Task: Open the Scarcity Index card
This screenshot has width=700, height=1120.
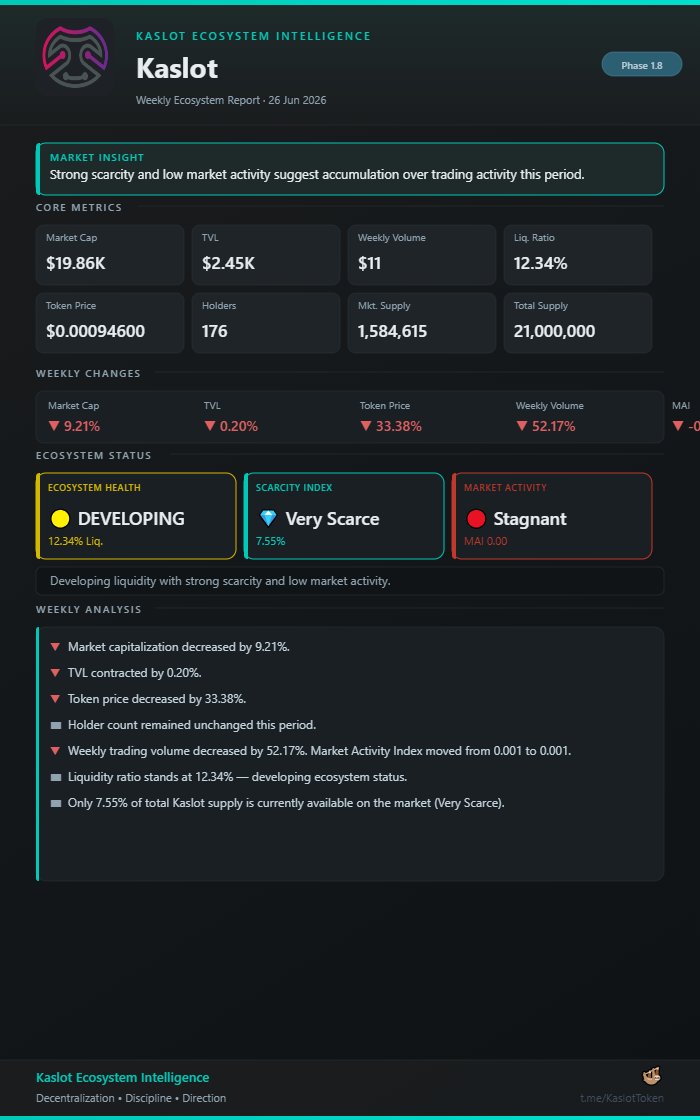Action: click(x=344, y=516)
